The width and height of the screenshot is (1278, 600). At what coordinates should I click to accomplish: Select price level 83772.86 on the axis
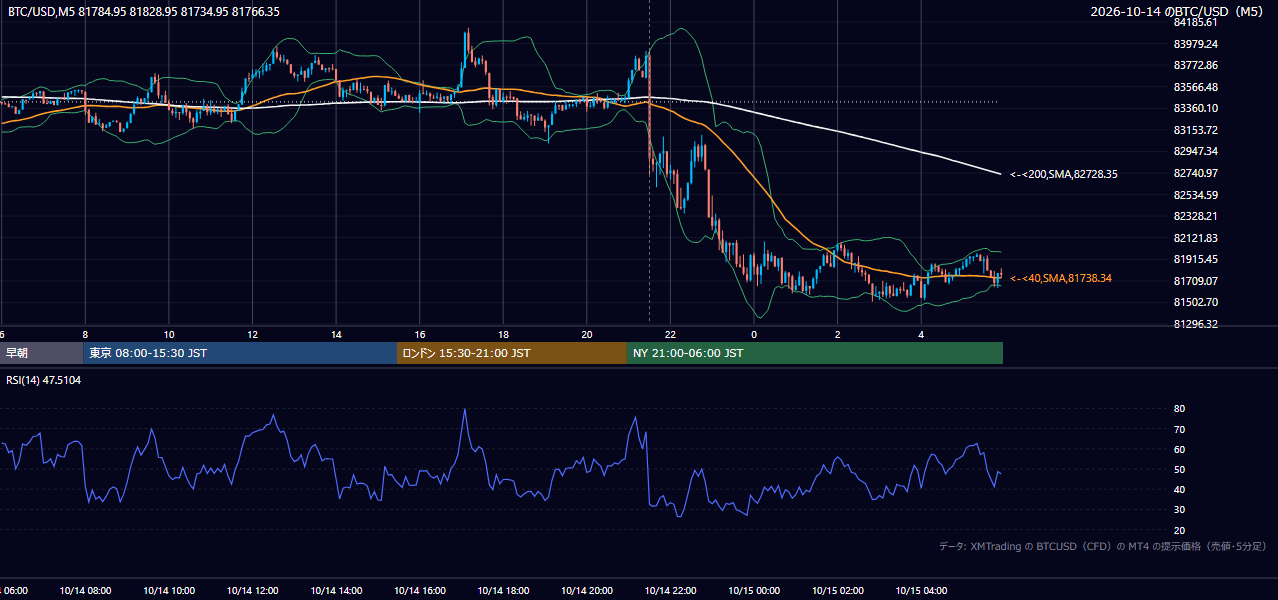pyautogui.click(x=1195, y=65)
